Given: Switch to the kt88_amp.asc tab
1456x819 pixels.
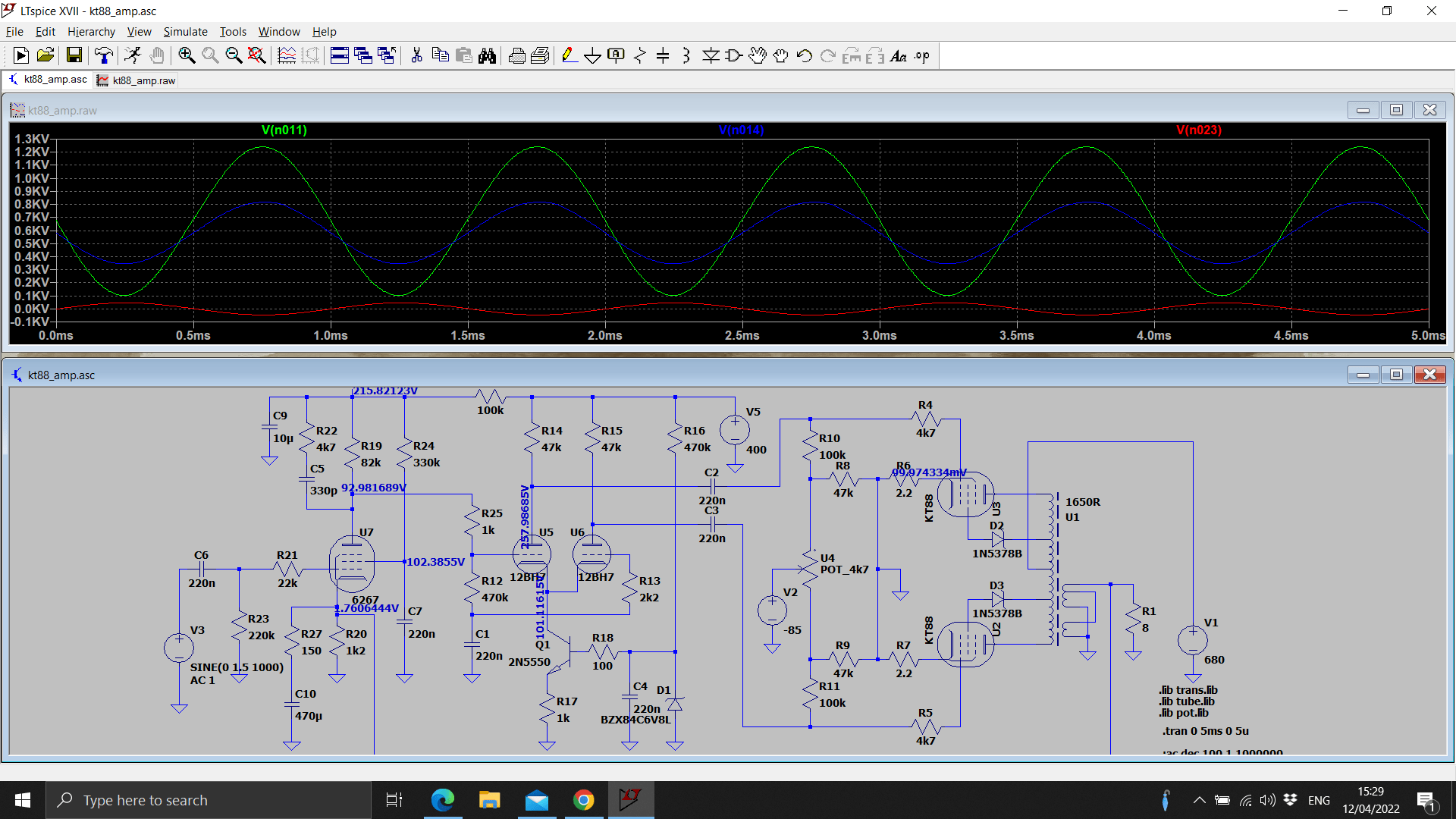Looking at the screenshot, I should point(47,80).
